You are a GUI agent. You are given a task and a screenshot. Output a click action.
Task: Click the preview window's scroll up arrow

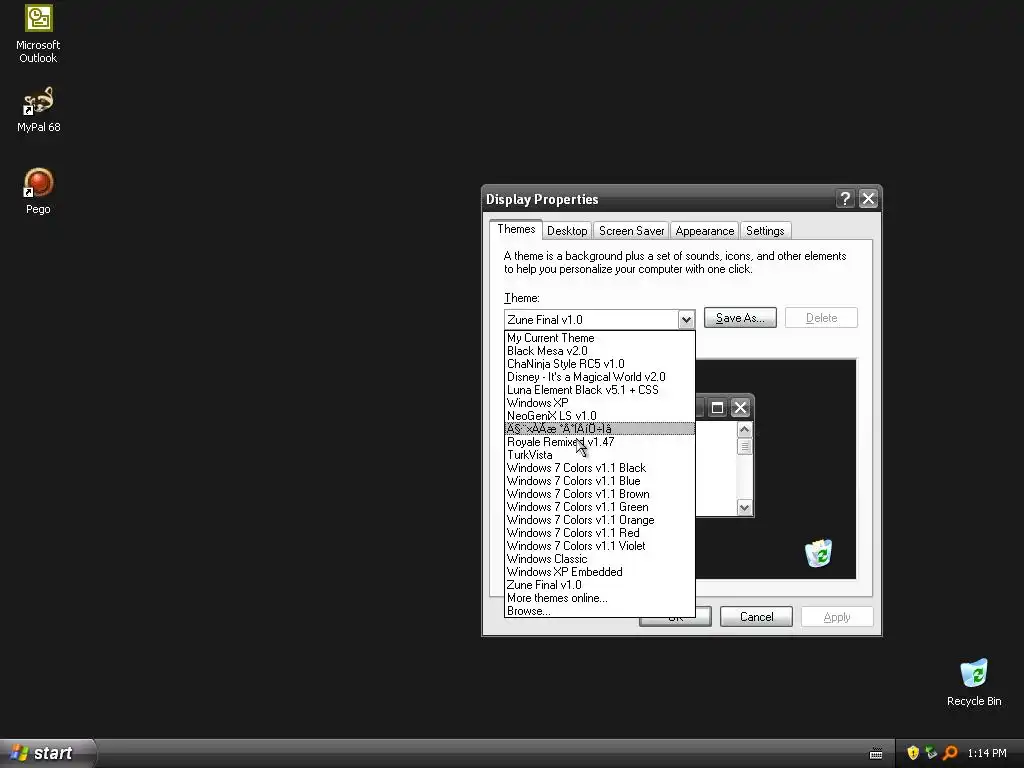(744, 430)
